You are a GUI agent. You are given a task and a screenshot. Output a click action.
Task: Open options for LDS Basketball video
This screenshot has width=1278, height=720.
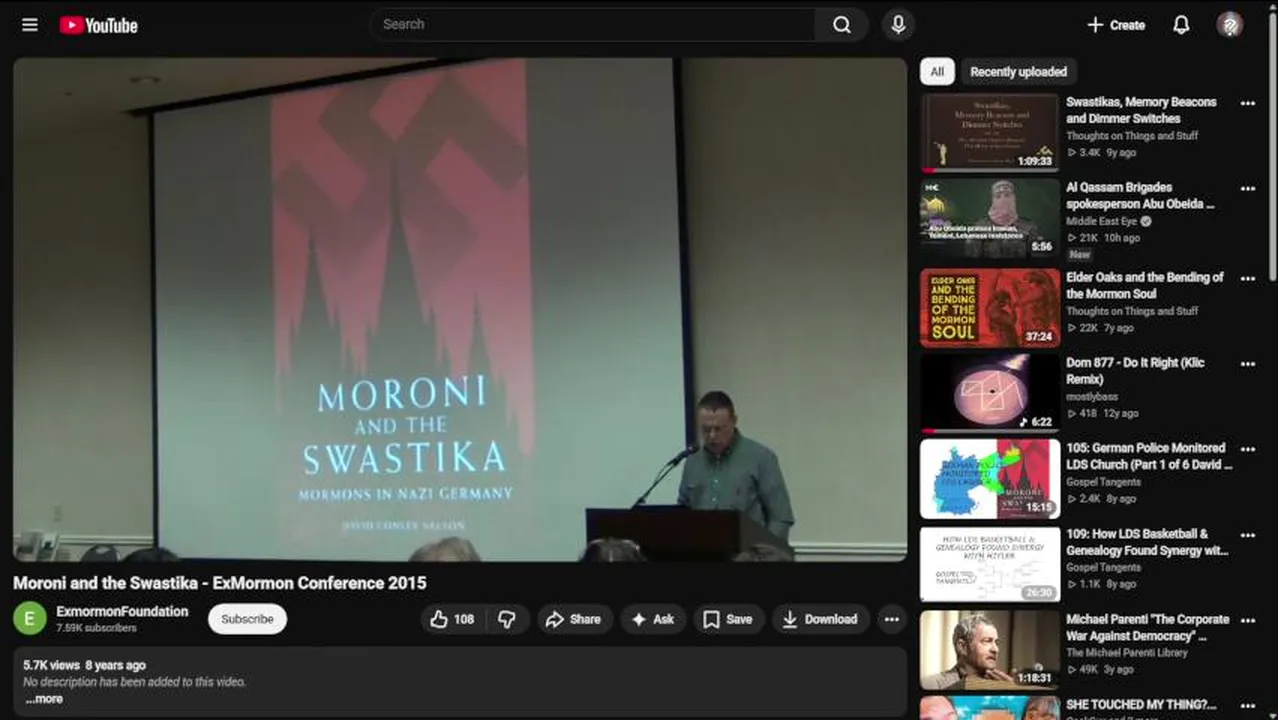coord(1247,535)
